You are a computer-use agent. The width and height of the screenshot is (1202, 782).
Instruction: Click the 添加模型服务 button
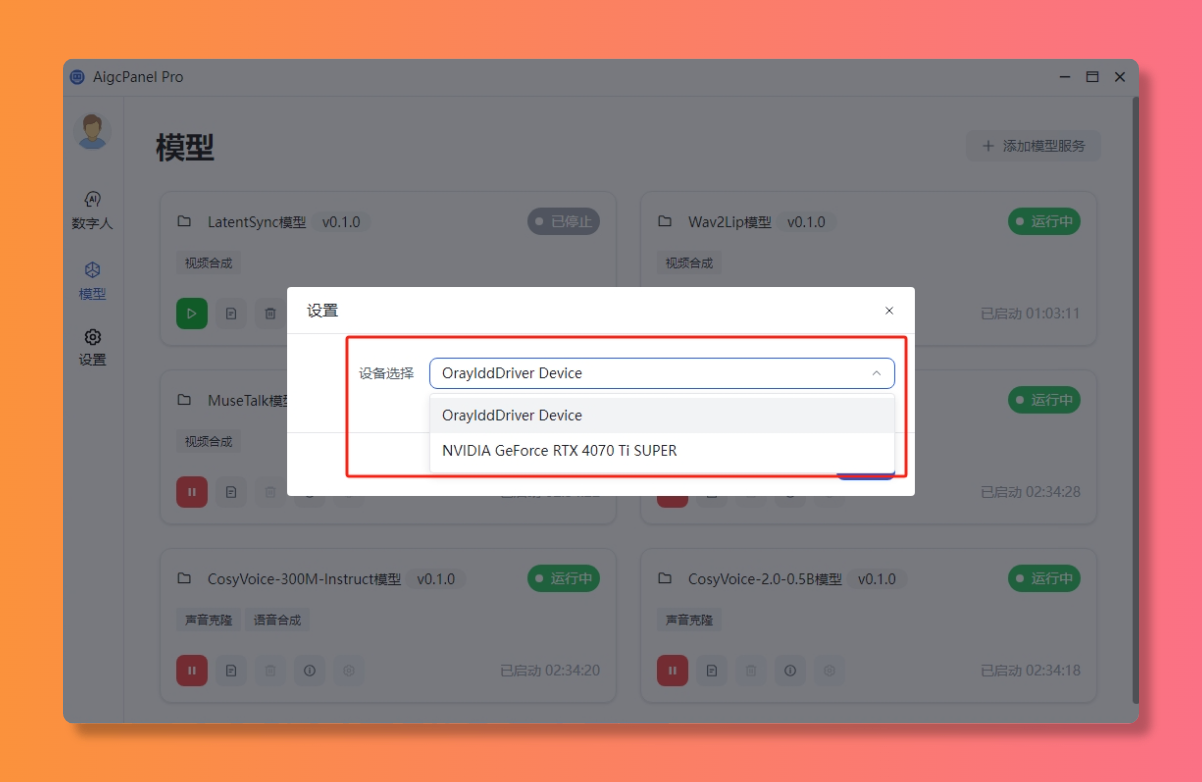pos(1033,146)
